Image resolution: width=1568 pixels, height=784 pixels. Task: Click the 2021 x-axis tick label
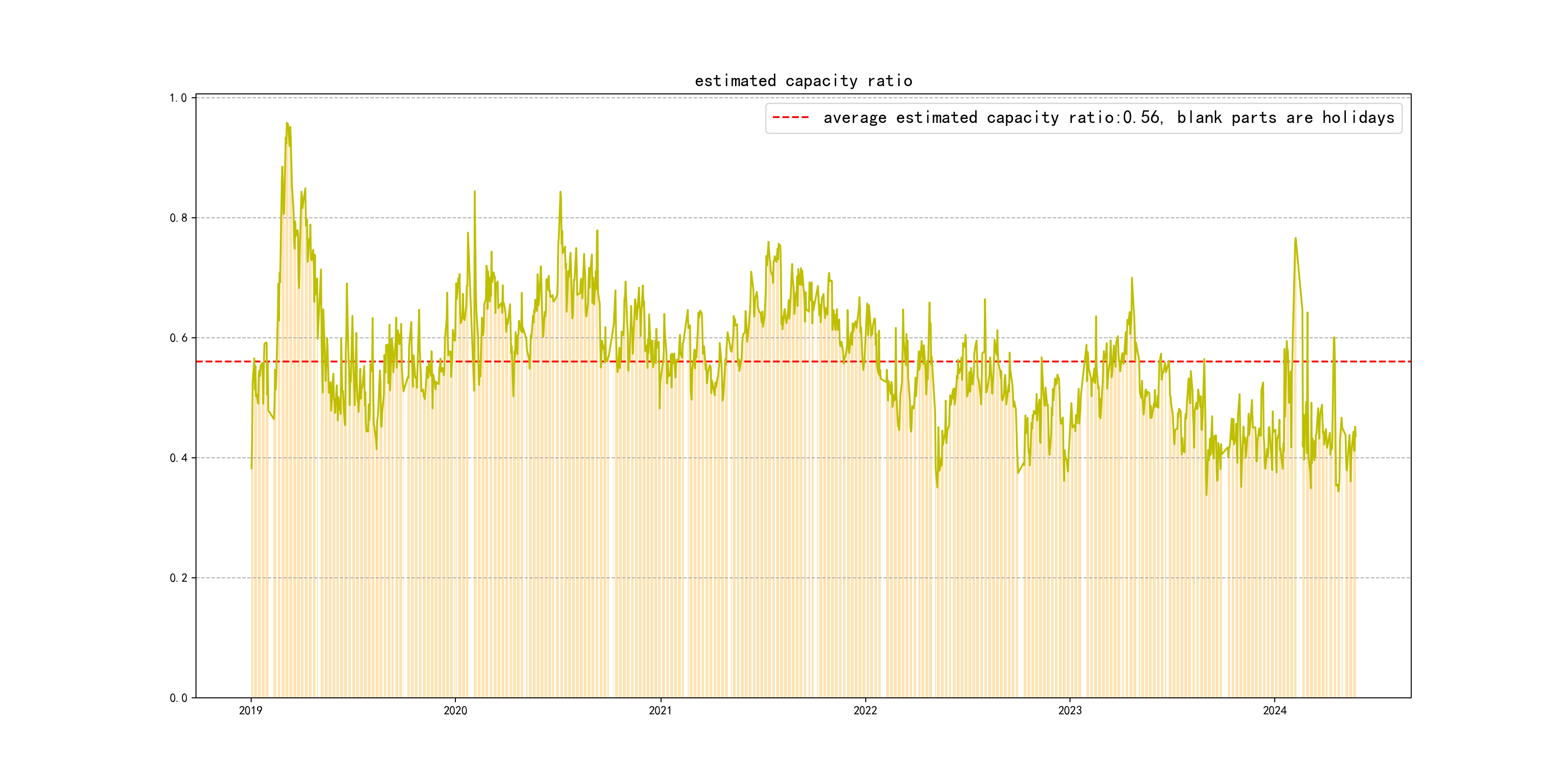pyautogui.click(x=661, y=710)
